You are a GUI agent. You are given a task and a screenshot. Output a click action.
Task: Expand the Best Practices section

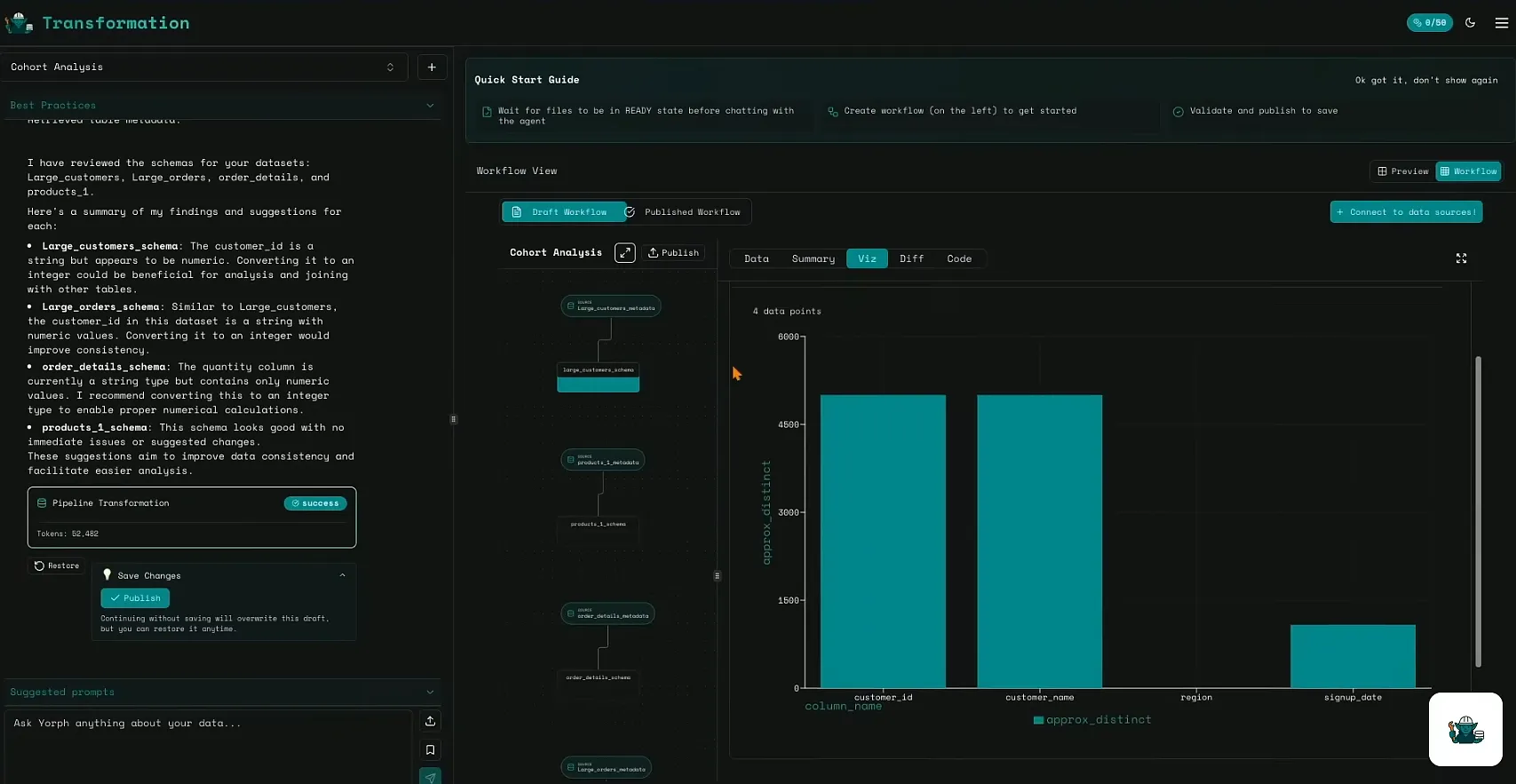pos(430,106)
